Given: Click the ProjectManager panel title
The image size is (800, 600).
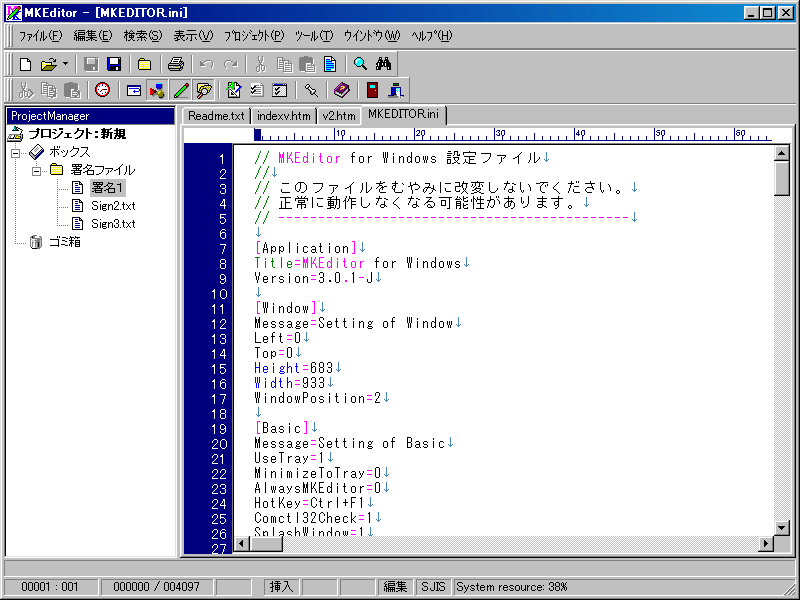Looking at the screenshot, I should click(x=90, y=116).
